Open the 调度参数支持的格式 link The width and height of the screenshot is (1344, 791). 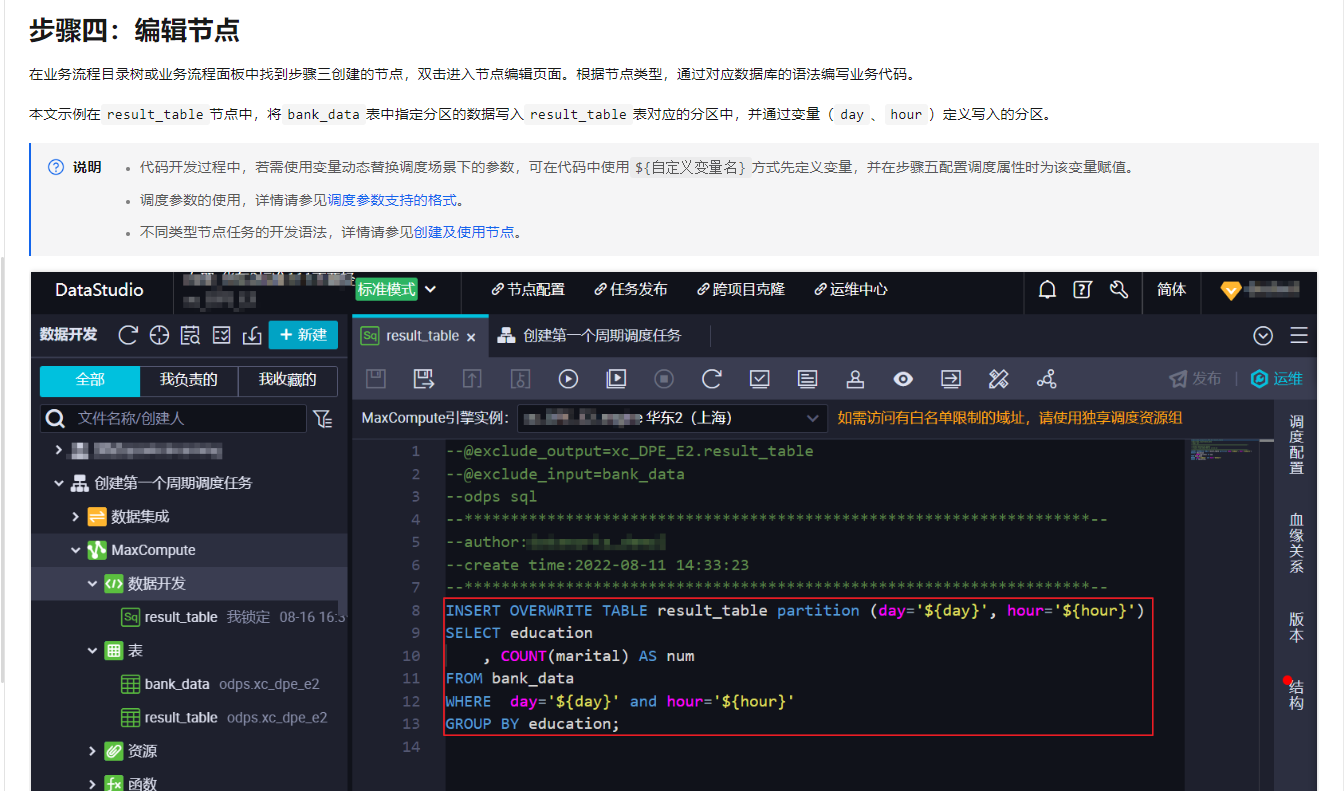click(392, 200)
